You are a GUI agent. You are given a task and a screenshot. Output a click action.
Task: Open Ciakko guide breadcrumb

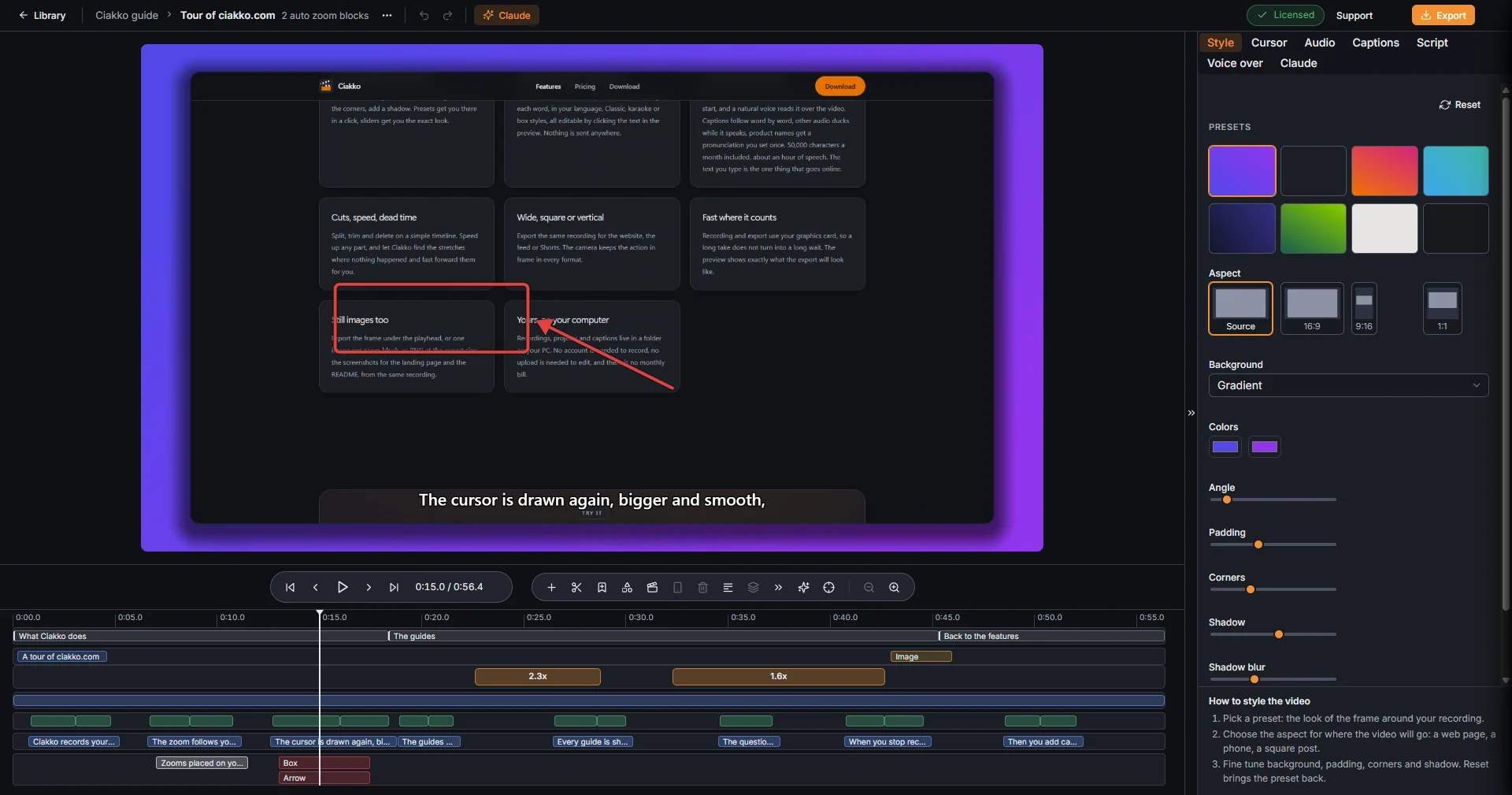click(x=127, y=16)
